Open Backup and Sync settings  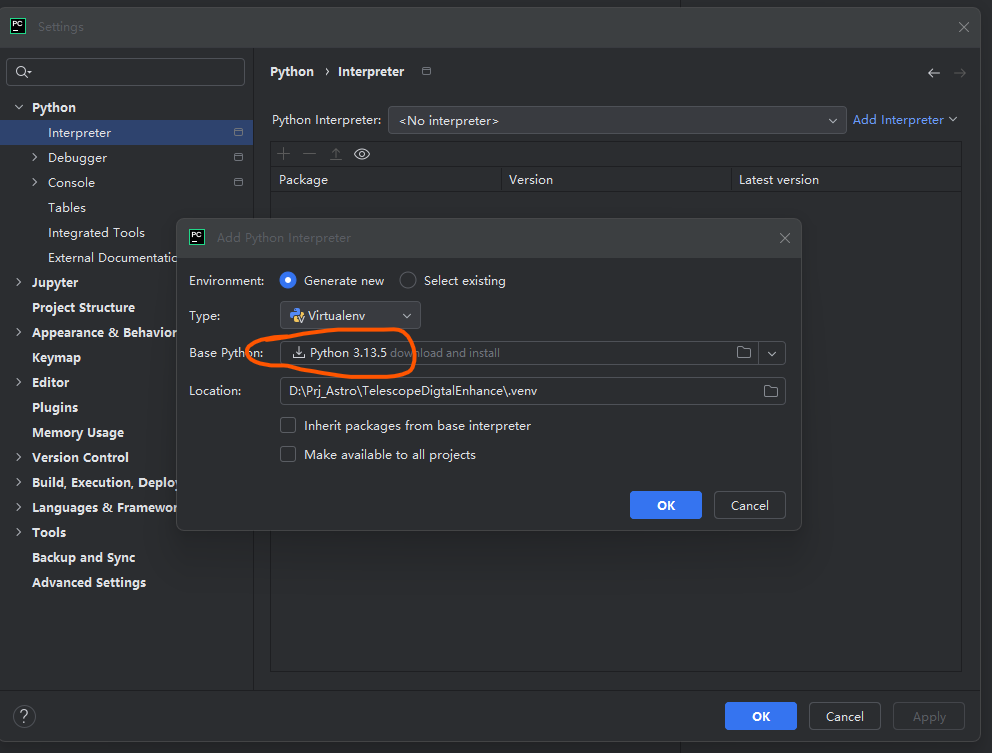click(84, 557)
